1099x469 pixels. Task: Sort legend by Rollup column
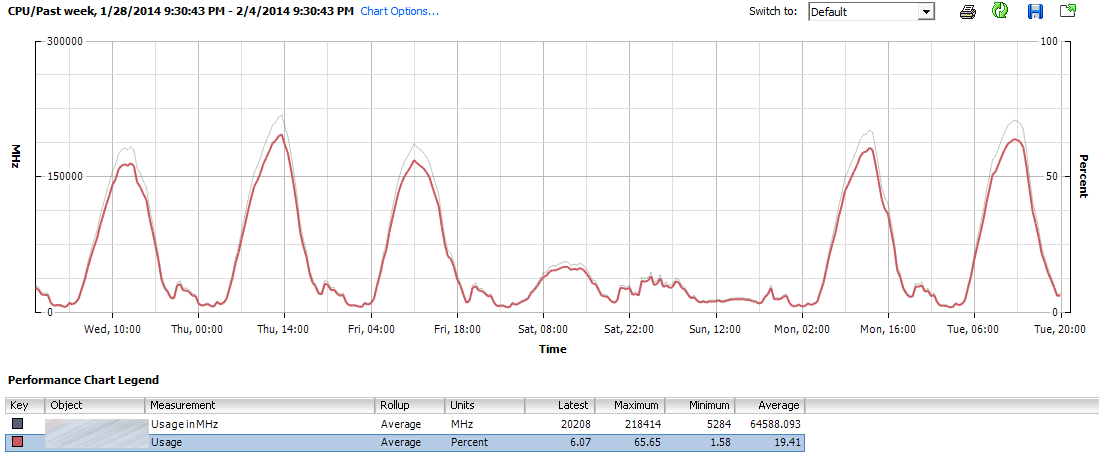pyautogui.click(x=410, y=405)
